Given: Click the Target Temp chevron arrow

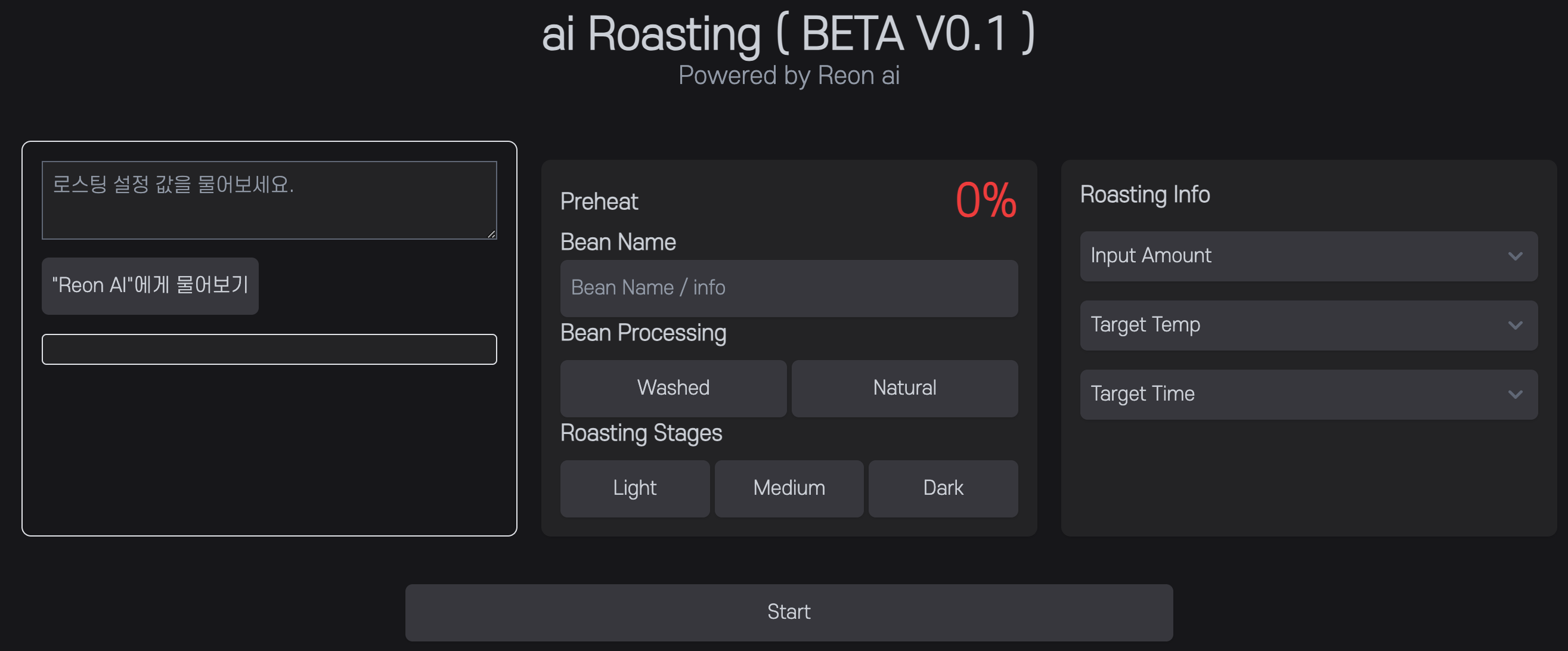Looking at the screenshot, I should [1515, 325].
